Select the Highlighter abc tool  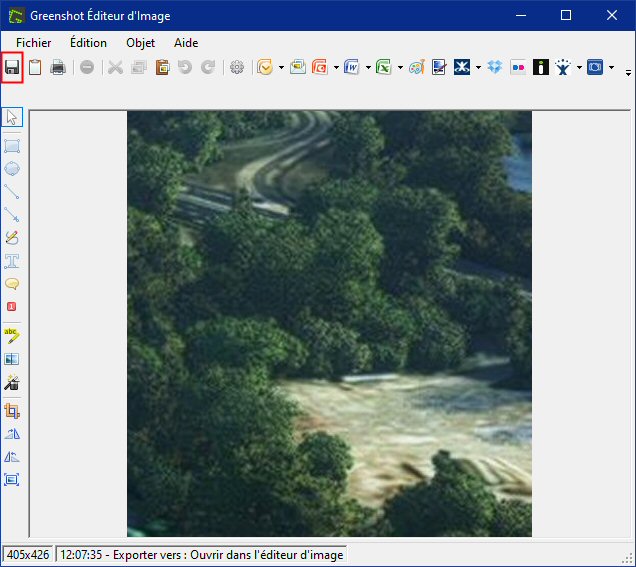coord(12,336)
